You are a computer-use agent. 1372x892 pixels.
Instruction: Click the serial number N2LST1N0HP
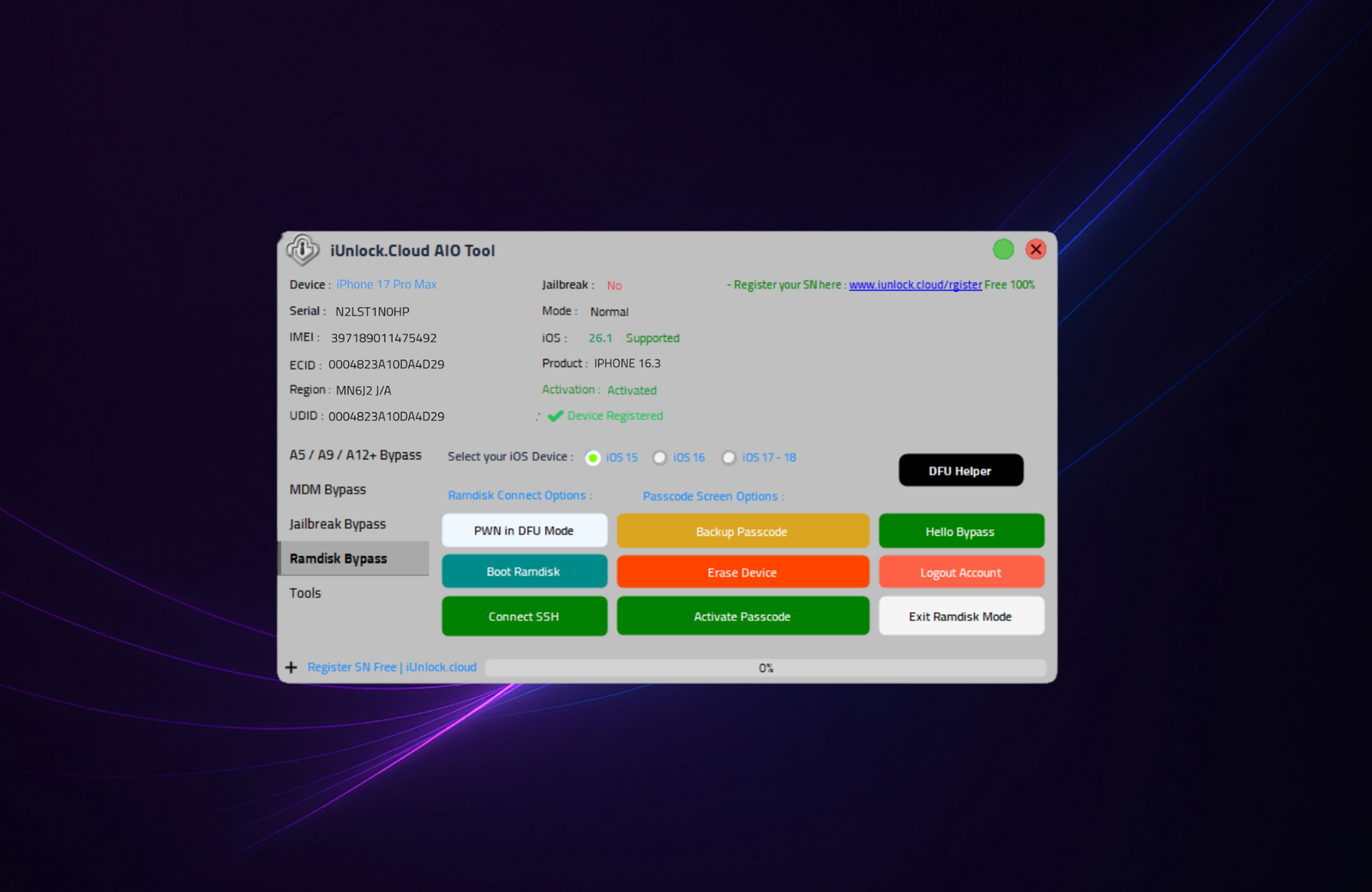372,311
